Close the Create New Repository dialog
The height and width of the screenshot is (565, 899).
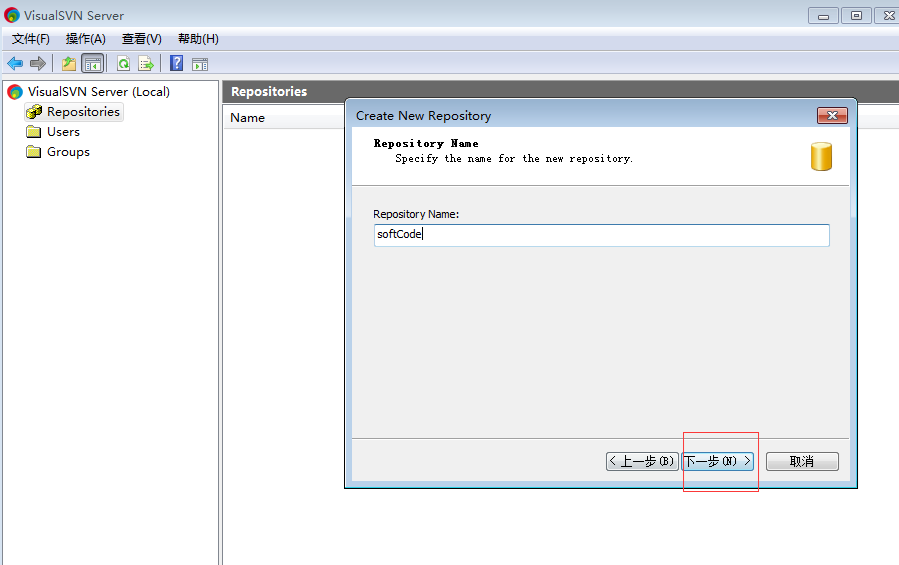[832, 116]
